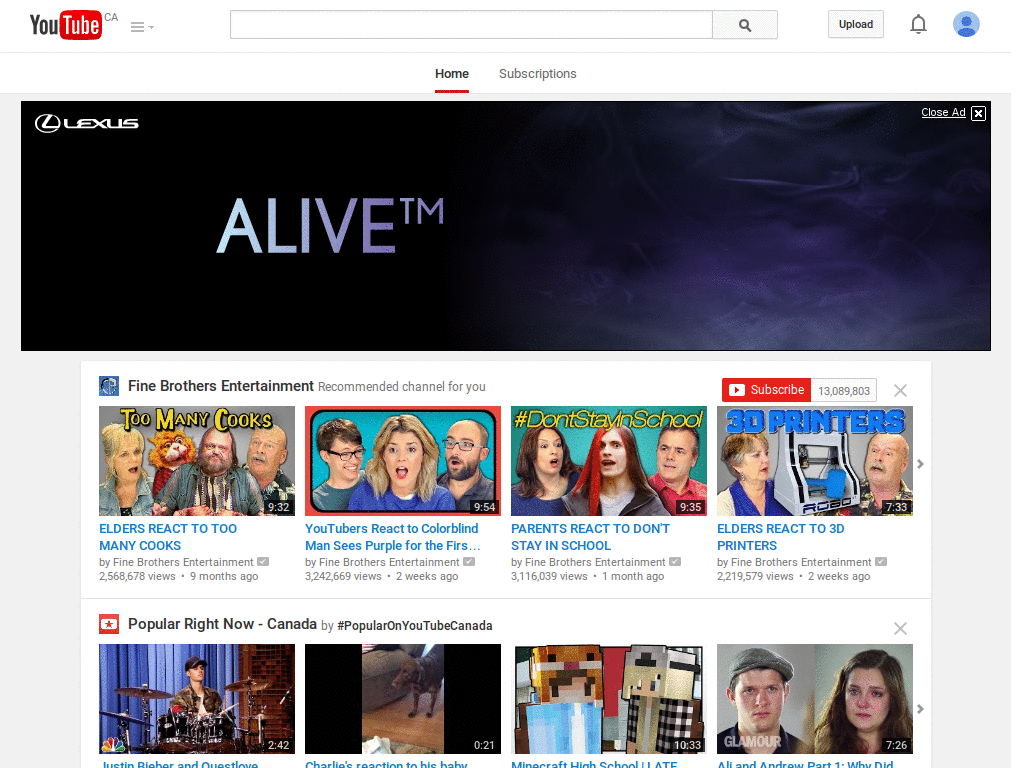Click channel name under 3D Printers video
The width and height of the screenshot is (1024, 768).
[801, 562]
